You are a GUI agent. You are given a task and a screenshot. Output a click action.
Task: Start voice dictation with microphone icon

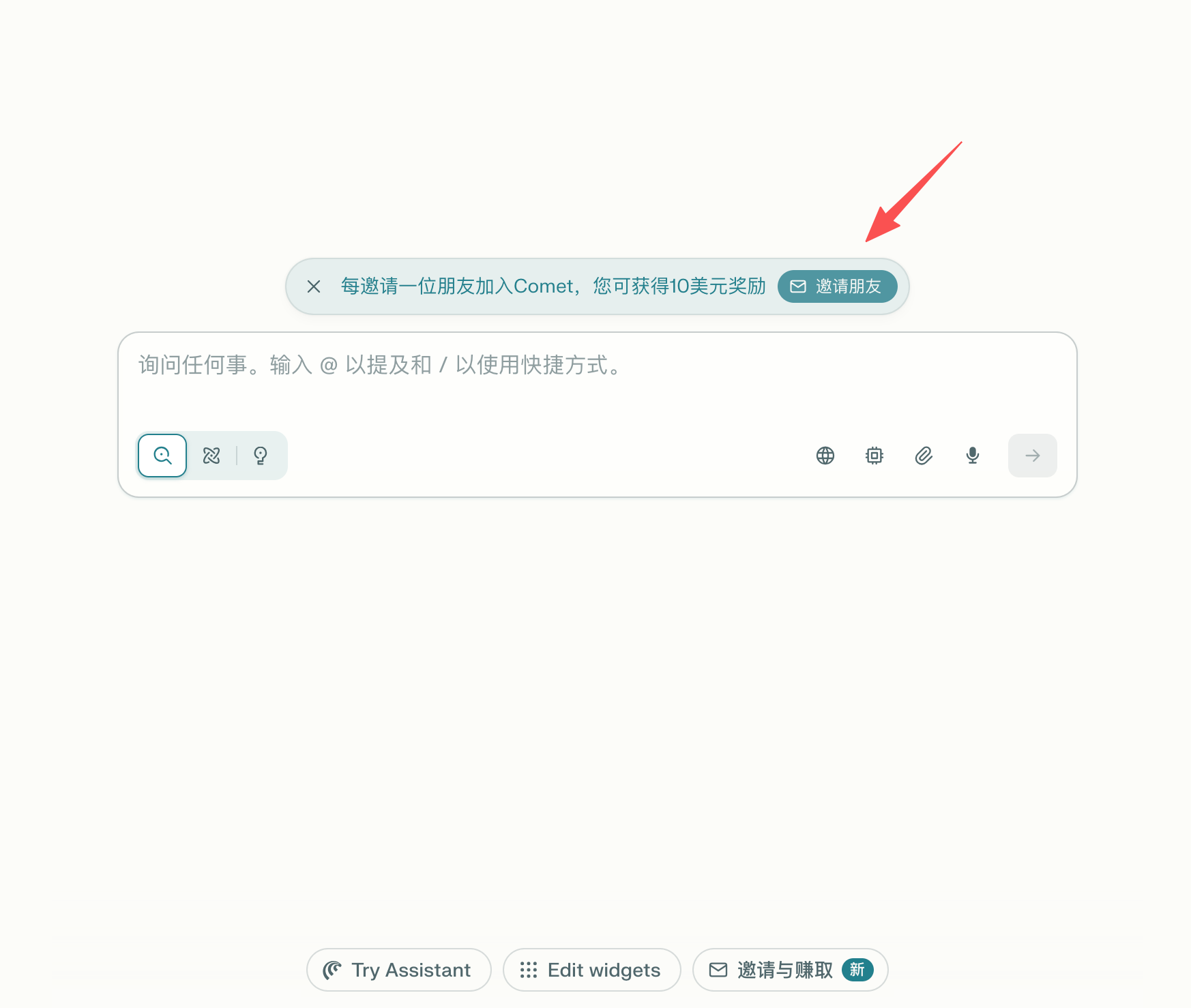[x=973, y=456]
